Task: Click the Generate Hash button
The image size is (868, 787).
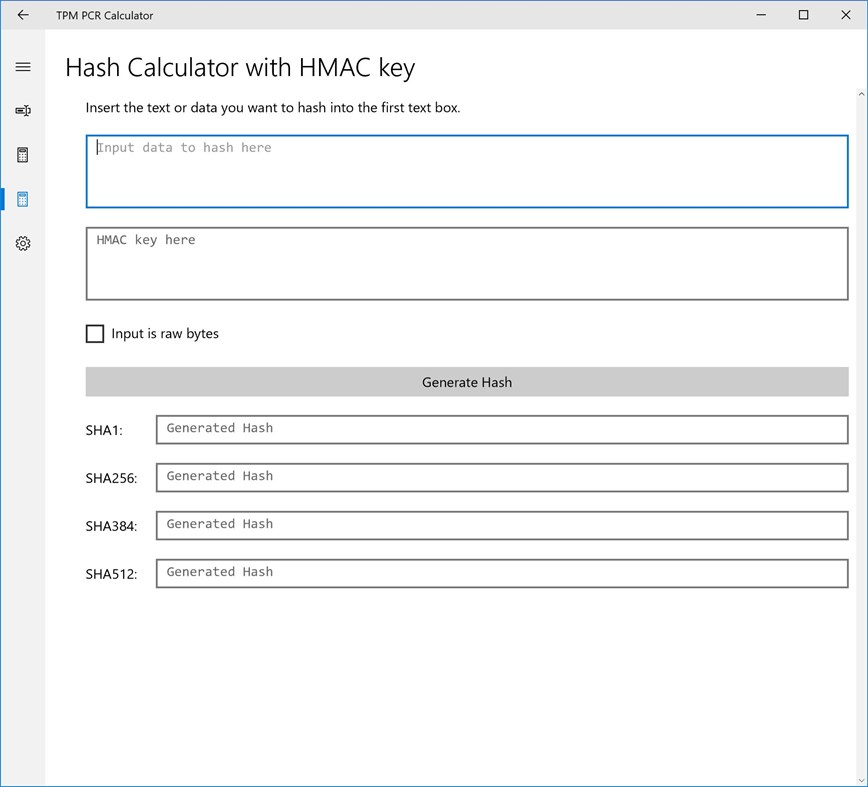Action: tap(467, 382)
